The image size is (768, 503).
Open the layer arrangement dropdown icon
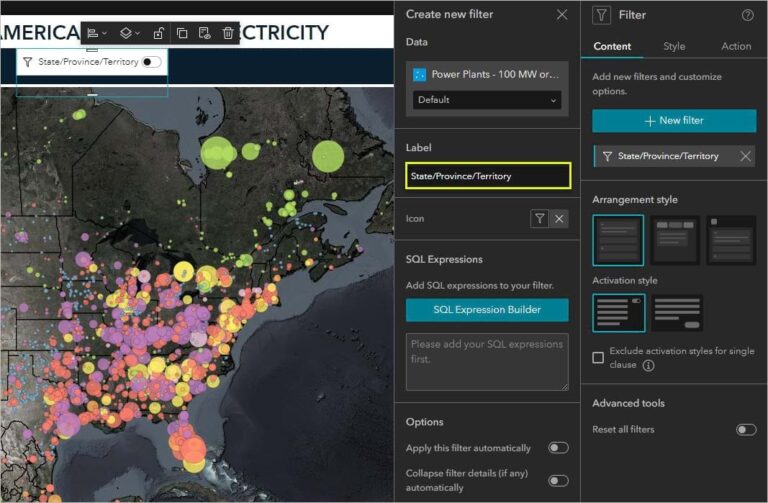coord(130,33)
